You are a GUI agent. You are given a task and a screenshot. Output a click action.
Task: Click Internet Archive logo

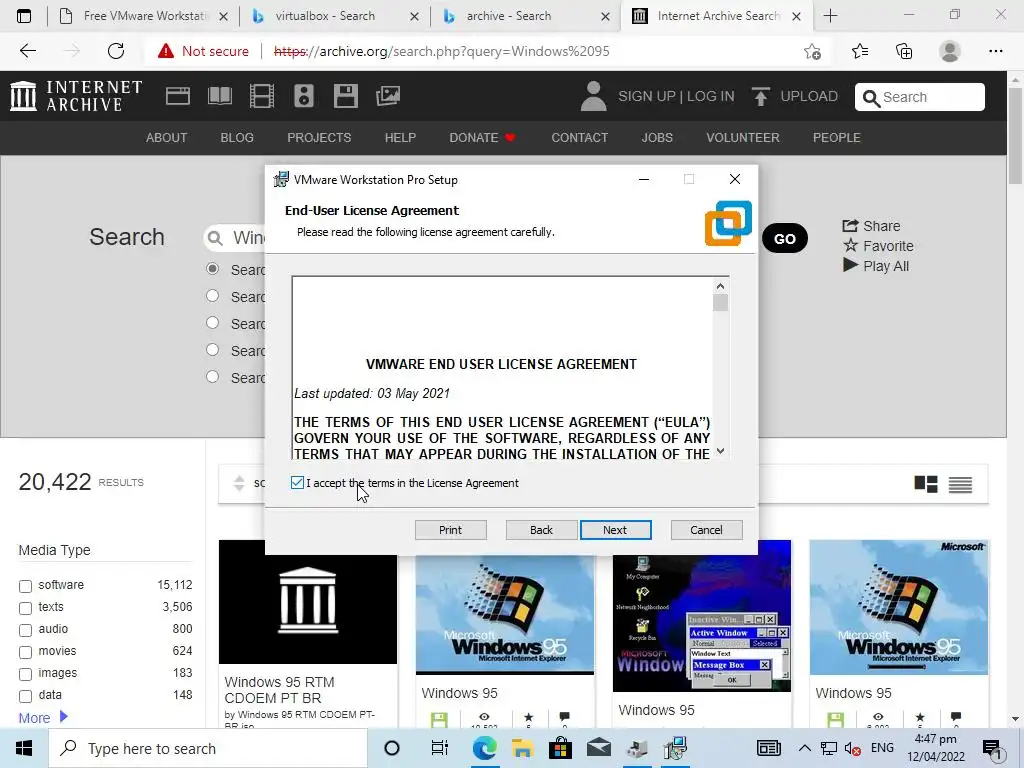pos(76,96)
